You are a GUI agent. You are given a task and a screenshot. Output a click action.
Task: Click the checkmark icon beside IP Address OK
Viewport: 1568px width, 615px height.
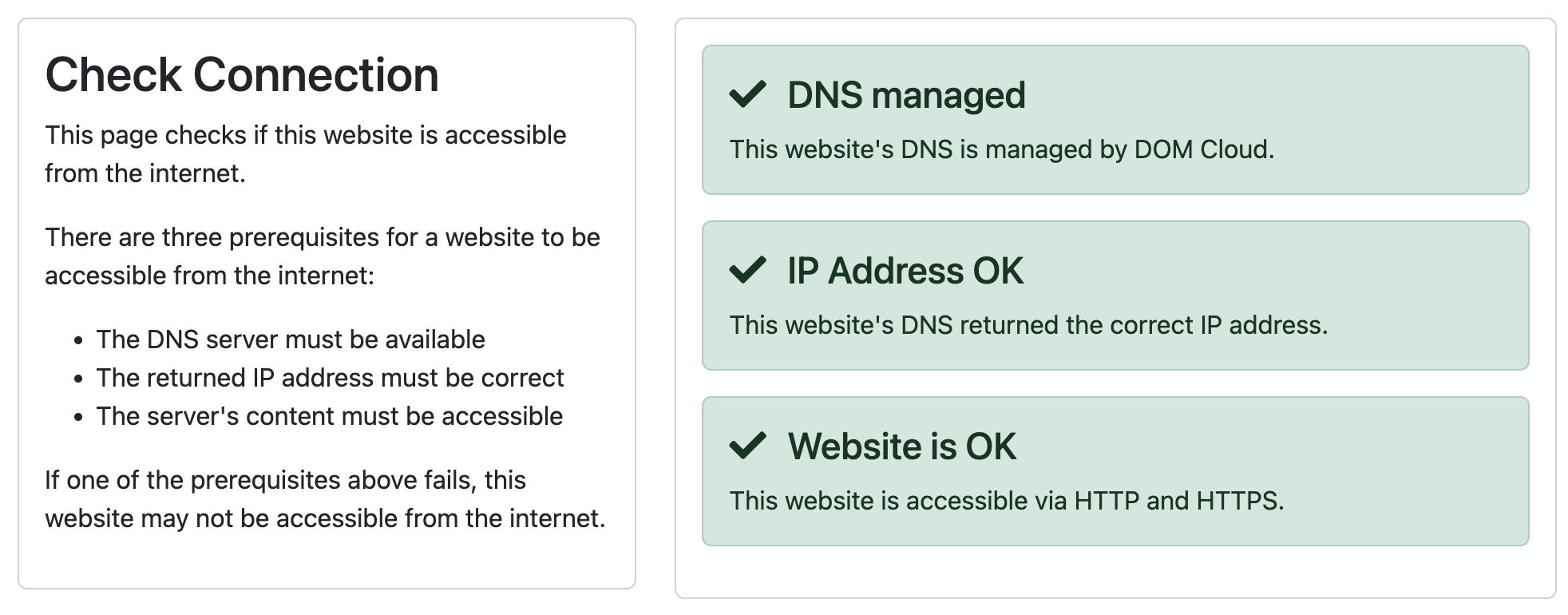click(x=747, y=270)
